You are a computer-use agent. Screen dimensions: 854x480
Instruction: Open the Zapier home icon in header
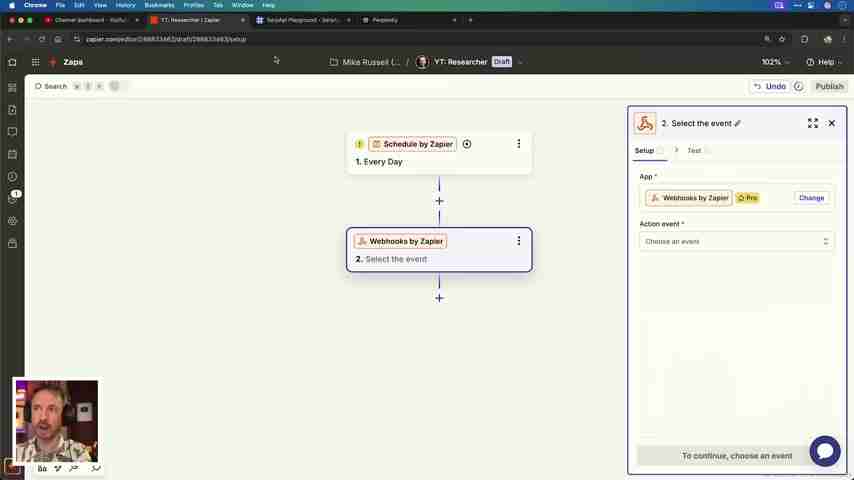point(12,62)
